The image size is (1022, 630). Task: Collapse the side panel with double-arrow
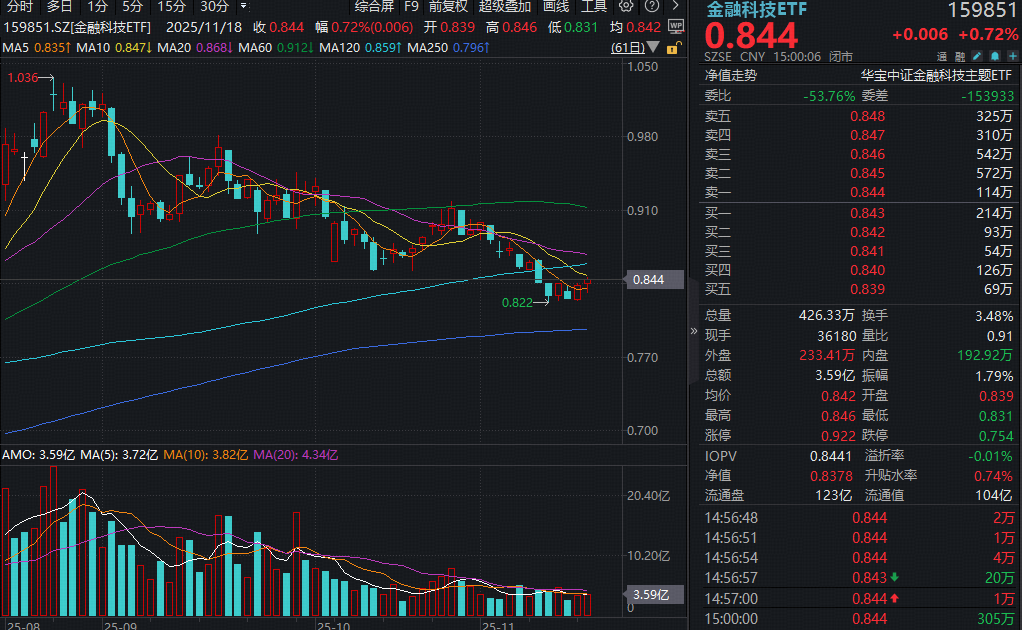click(x=694, y=330)
